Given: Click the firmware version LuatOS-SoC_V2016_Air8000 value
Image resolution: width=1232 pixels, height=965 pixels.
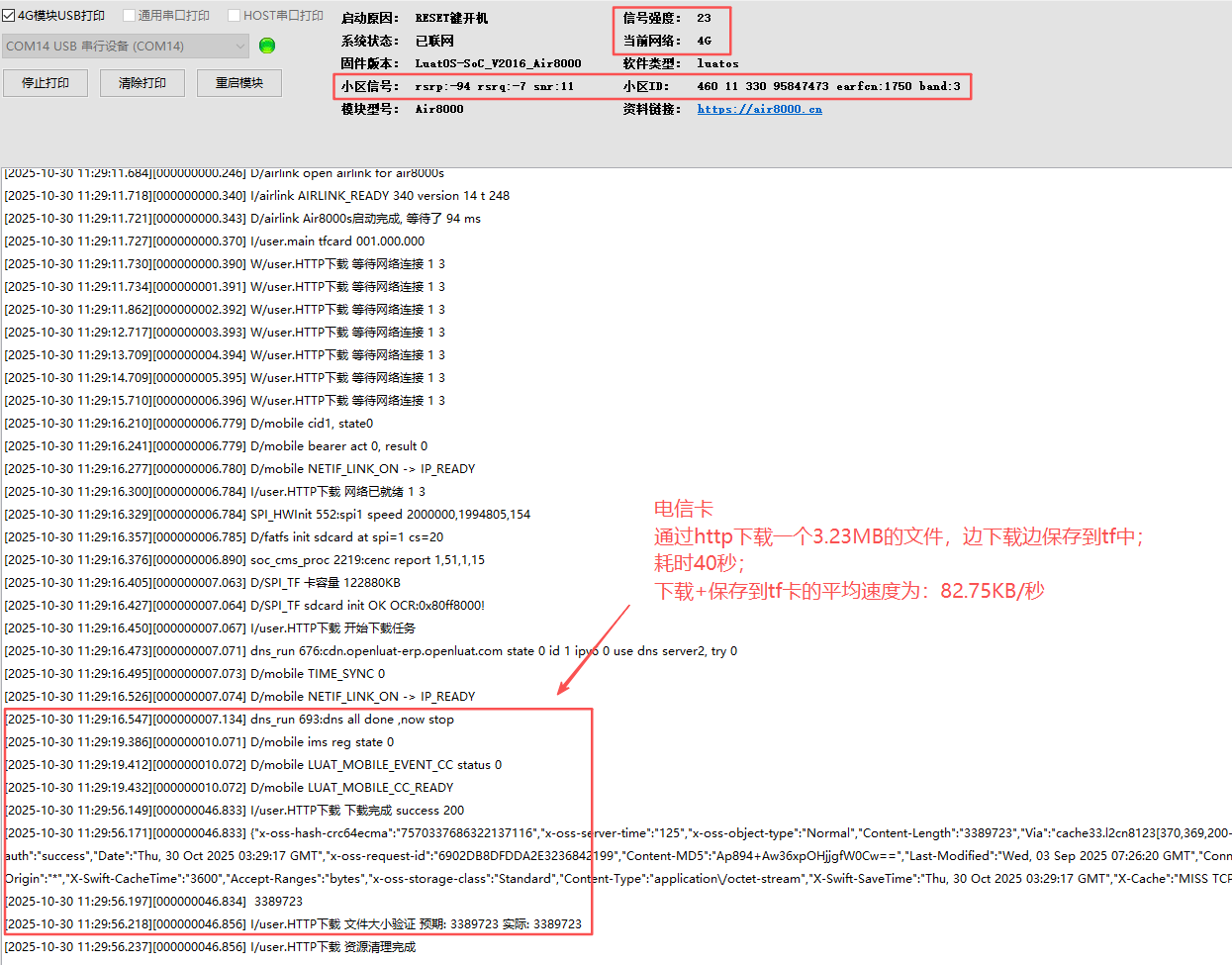Looking at the screenshot, I should point(498,63).
